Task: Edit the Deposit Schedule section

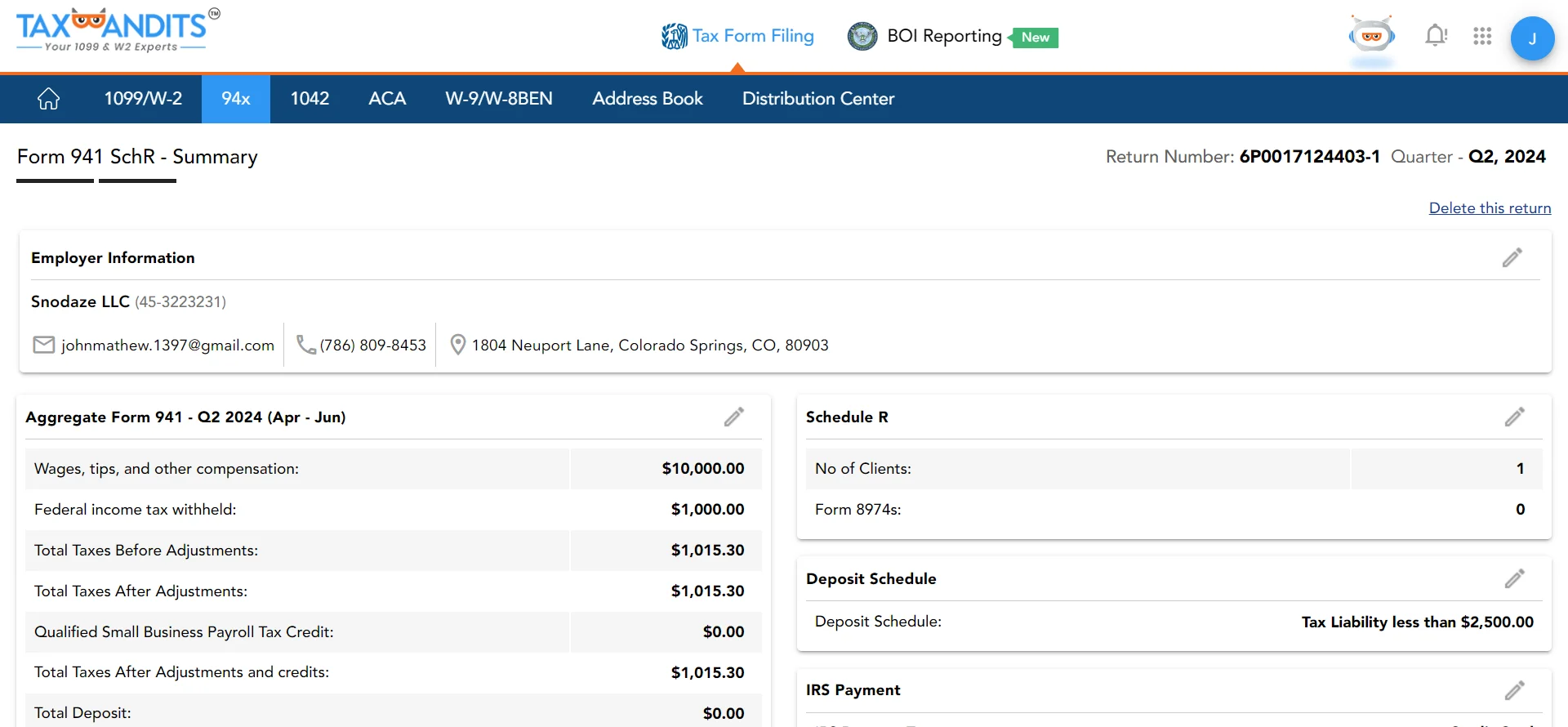Action: pos(1514,579)
